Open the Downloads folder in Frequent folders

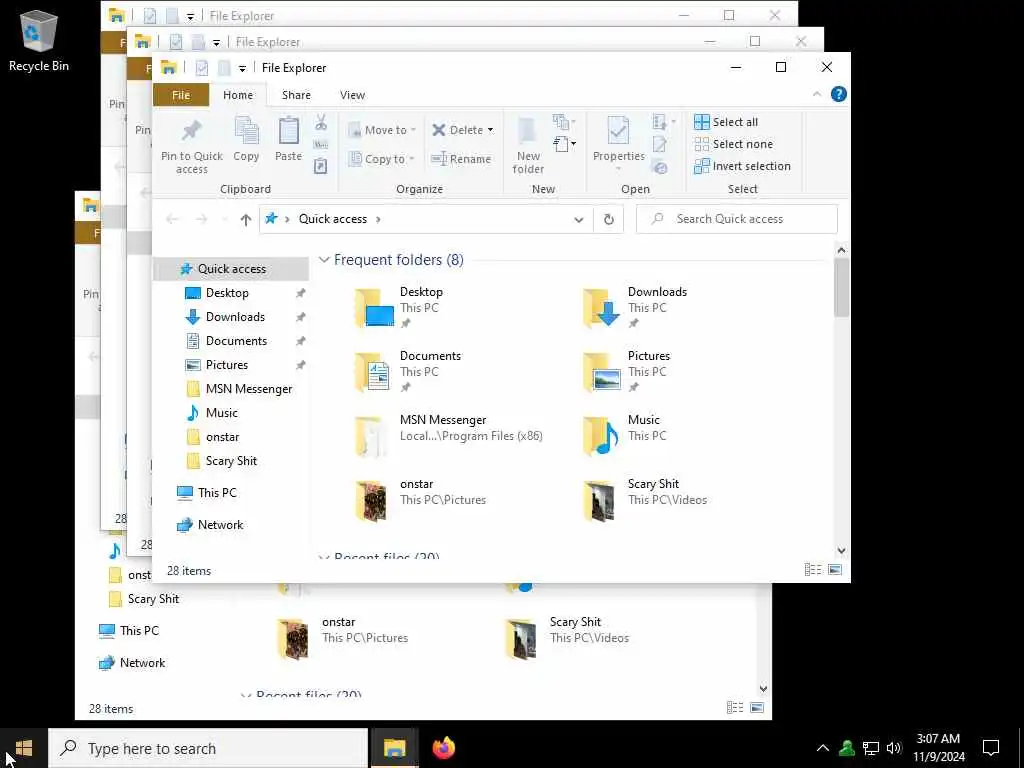635,307
